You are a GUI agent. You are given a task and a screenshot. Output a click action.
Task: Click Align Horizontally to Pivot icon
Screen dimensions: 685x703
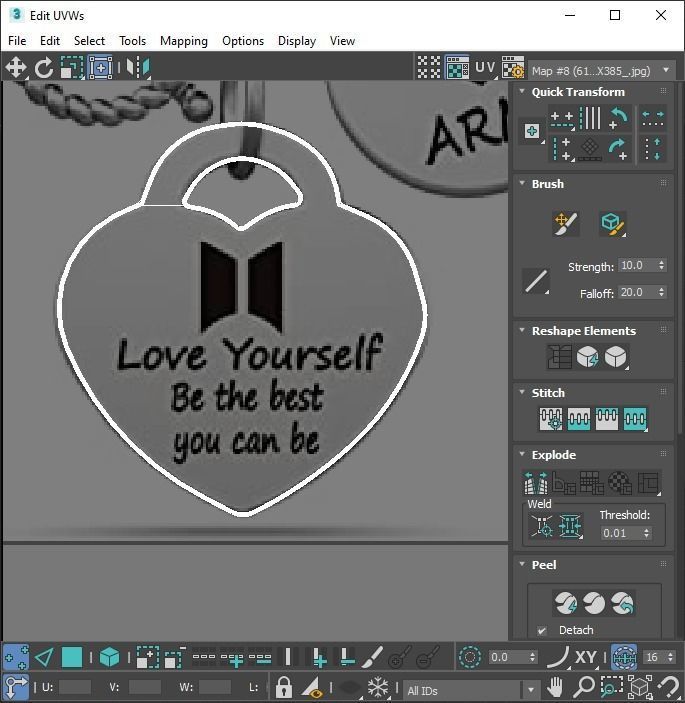pyautogui.click(x=562, y=119)
